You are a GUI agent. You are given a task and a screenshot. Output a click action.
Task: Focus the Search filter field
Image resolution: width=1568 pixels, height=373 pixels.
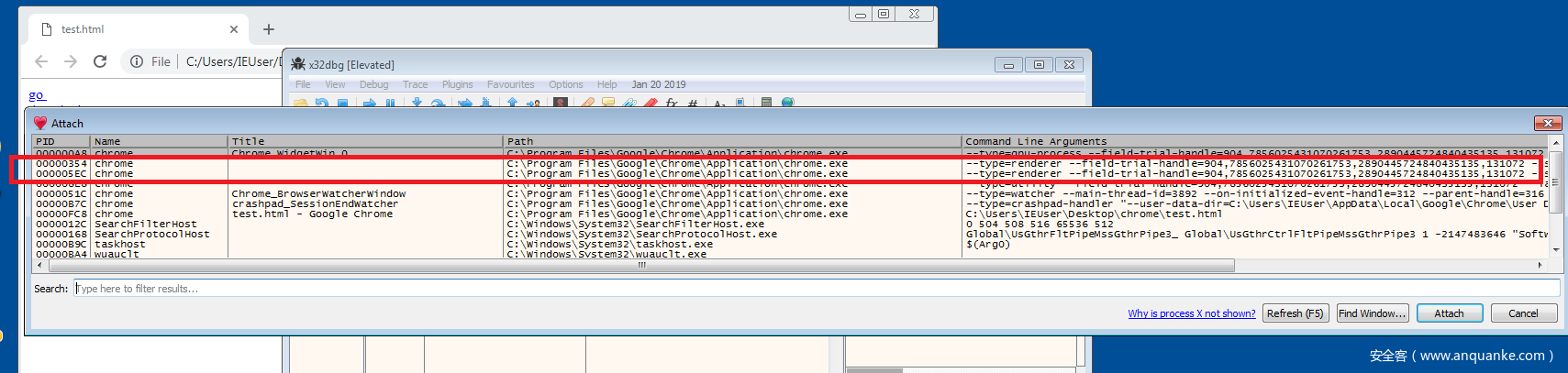[817, 289]
